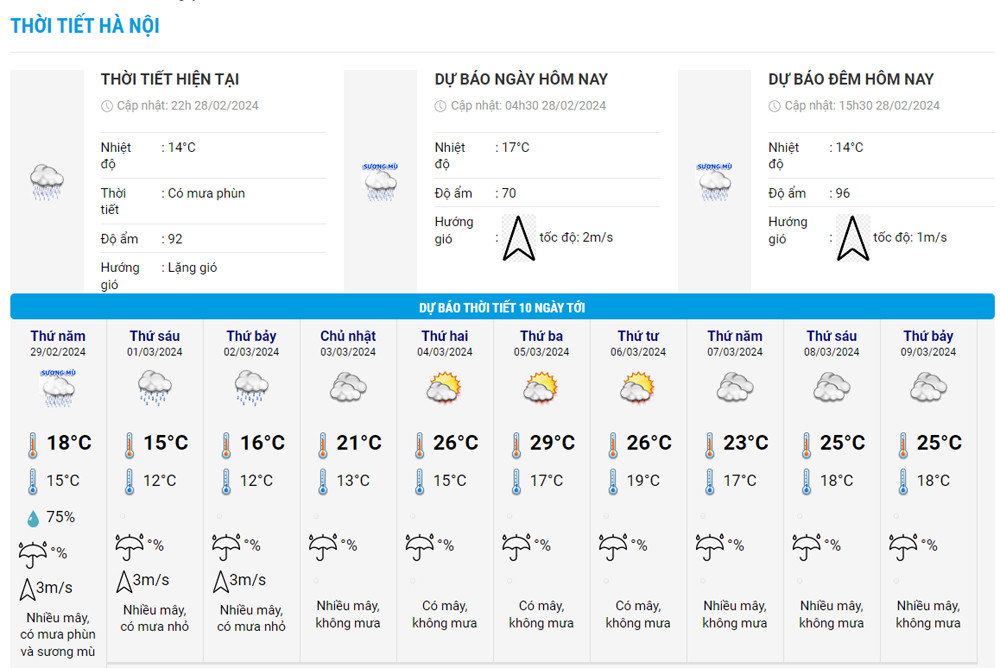Click the current weather drizzle icon
The height and width of the screenshot is (668, 1000).
(47, 182)
